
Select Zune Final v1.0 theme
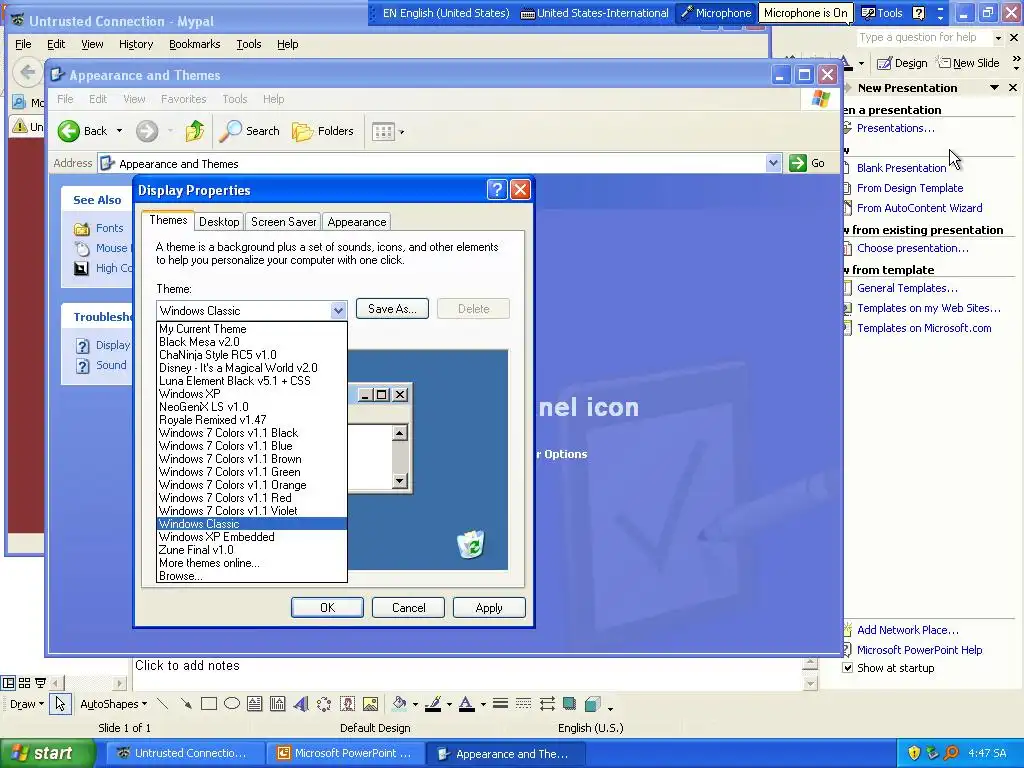[252, 550]
